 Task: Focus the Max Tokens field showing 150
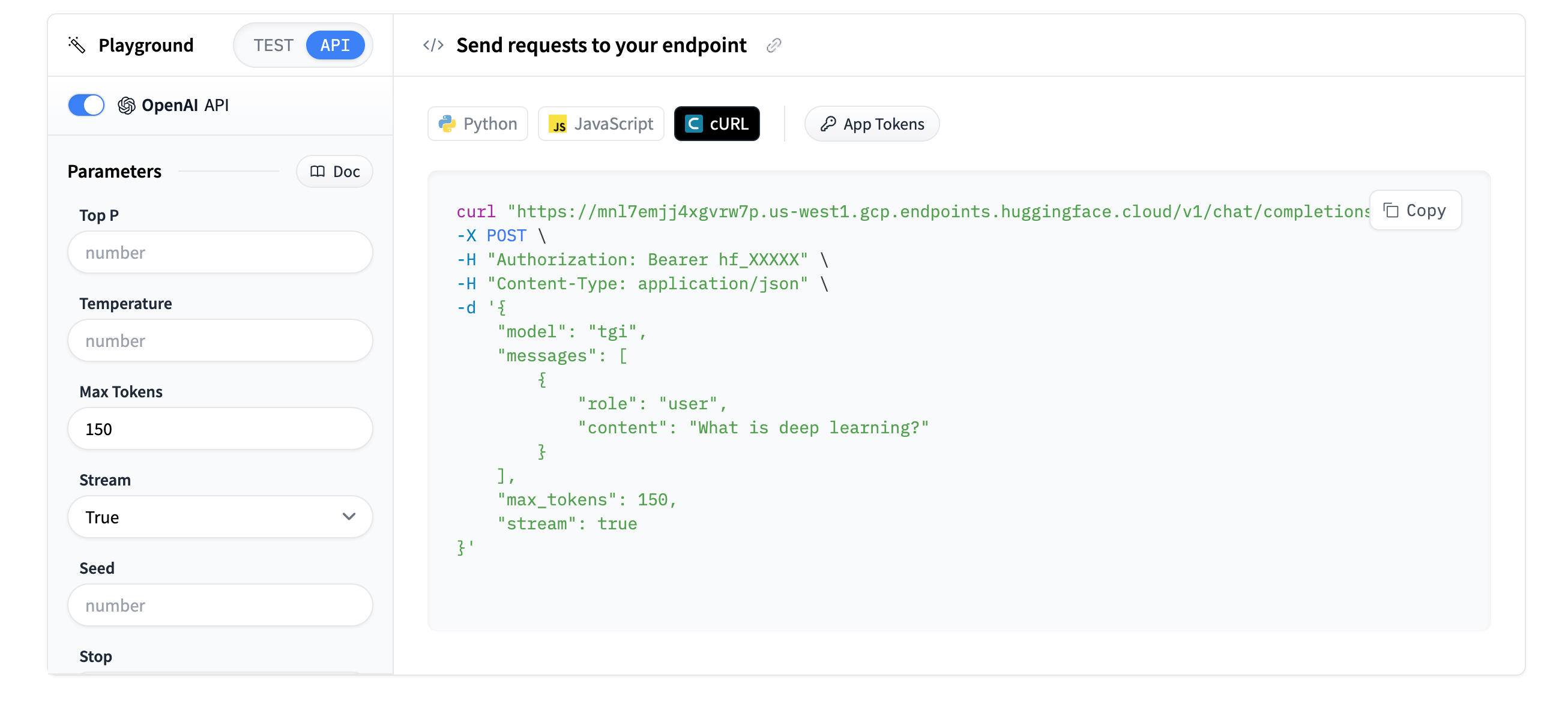coord(220,429)
